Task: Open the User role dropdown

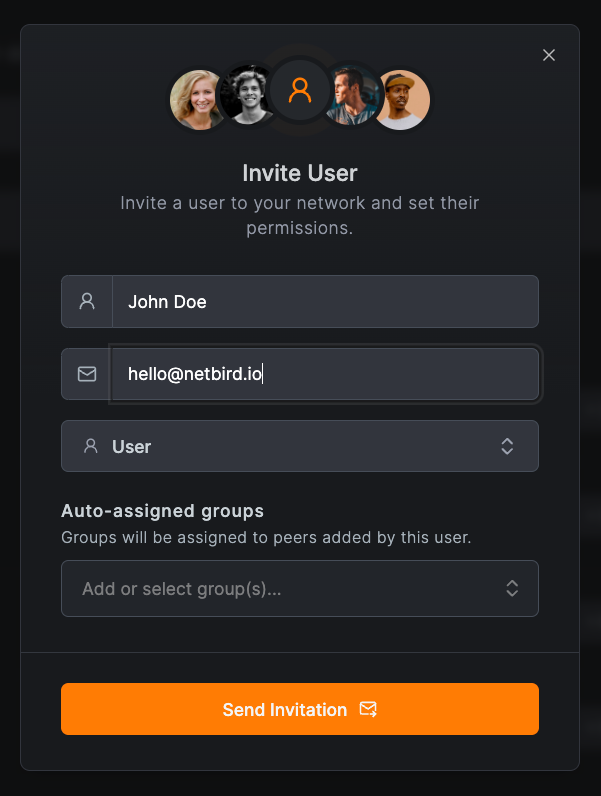Action: point(300,446)
